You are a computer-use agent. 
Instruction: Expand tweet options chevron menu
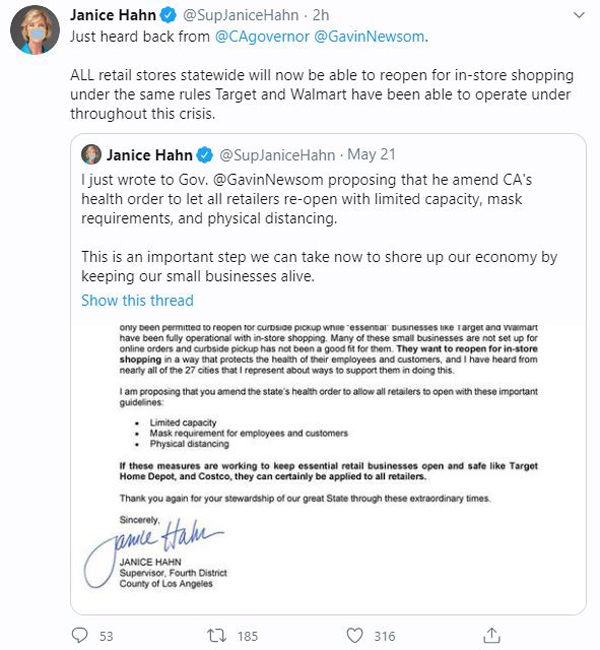(x=579, y=15)
